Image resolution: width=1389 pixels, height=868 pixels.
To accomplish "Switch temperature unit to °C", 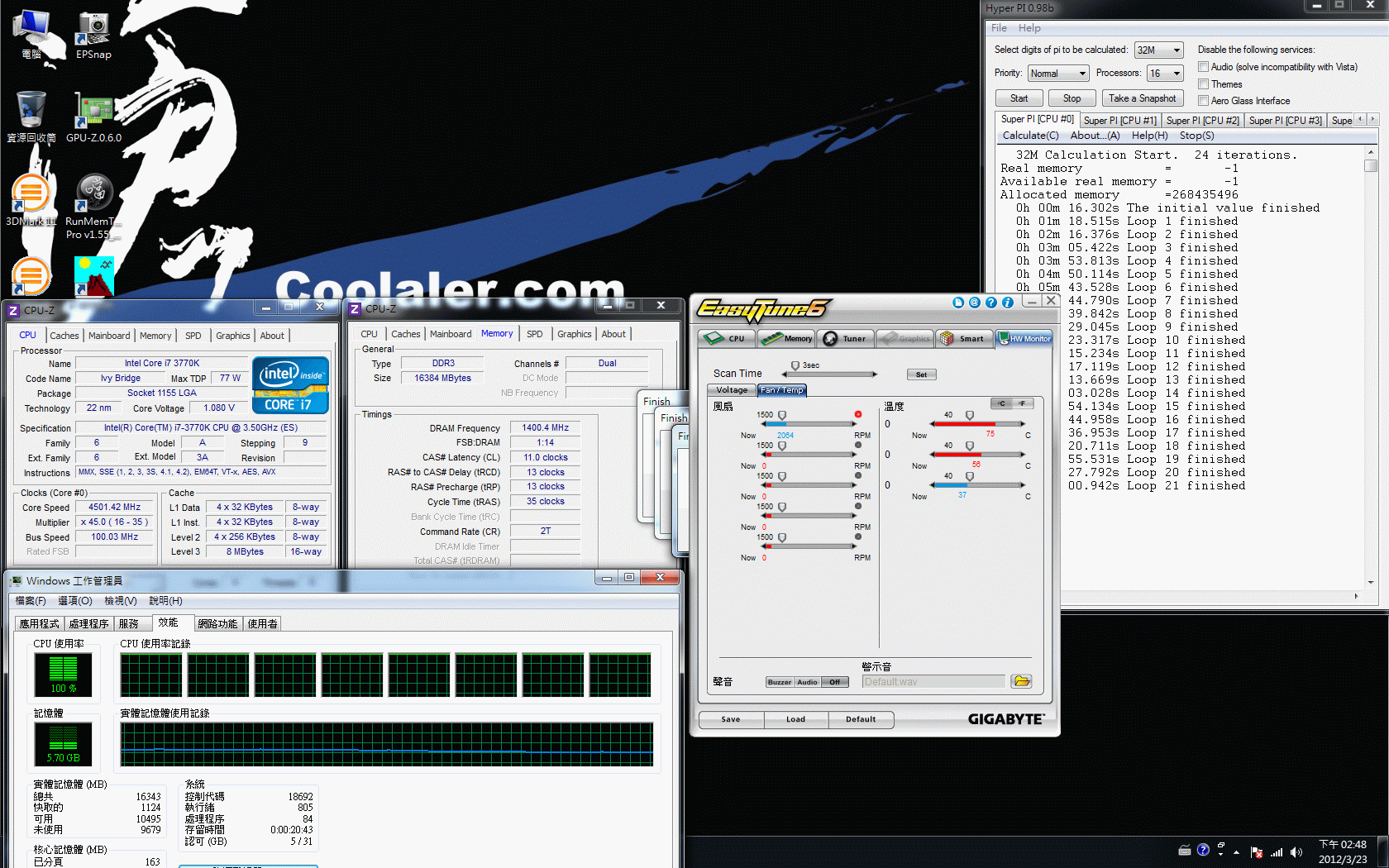I will point(1001,403).
